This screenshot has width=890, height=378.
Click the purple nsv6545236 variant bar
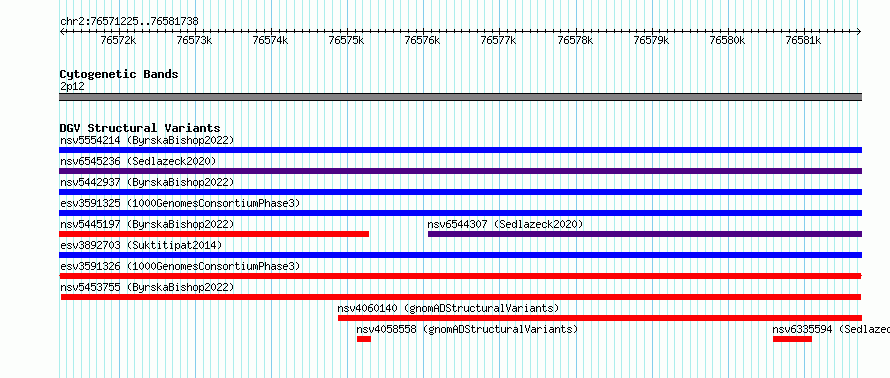(x=460, y=171)
